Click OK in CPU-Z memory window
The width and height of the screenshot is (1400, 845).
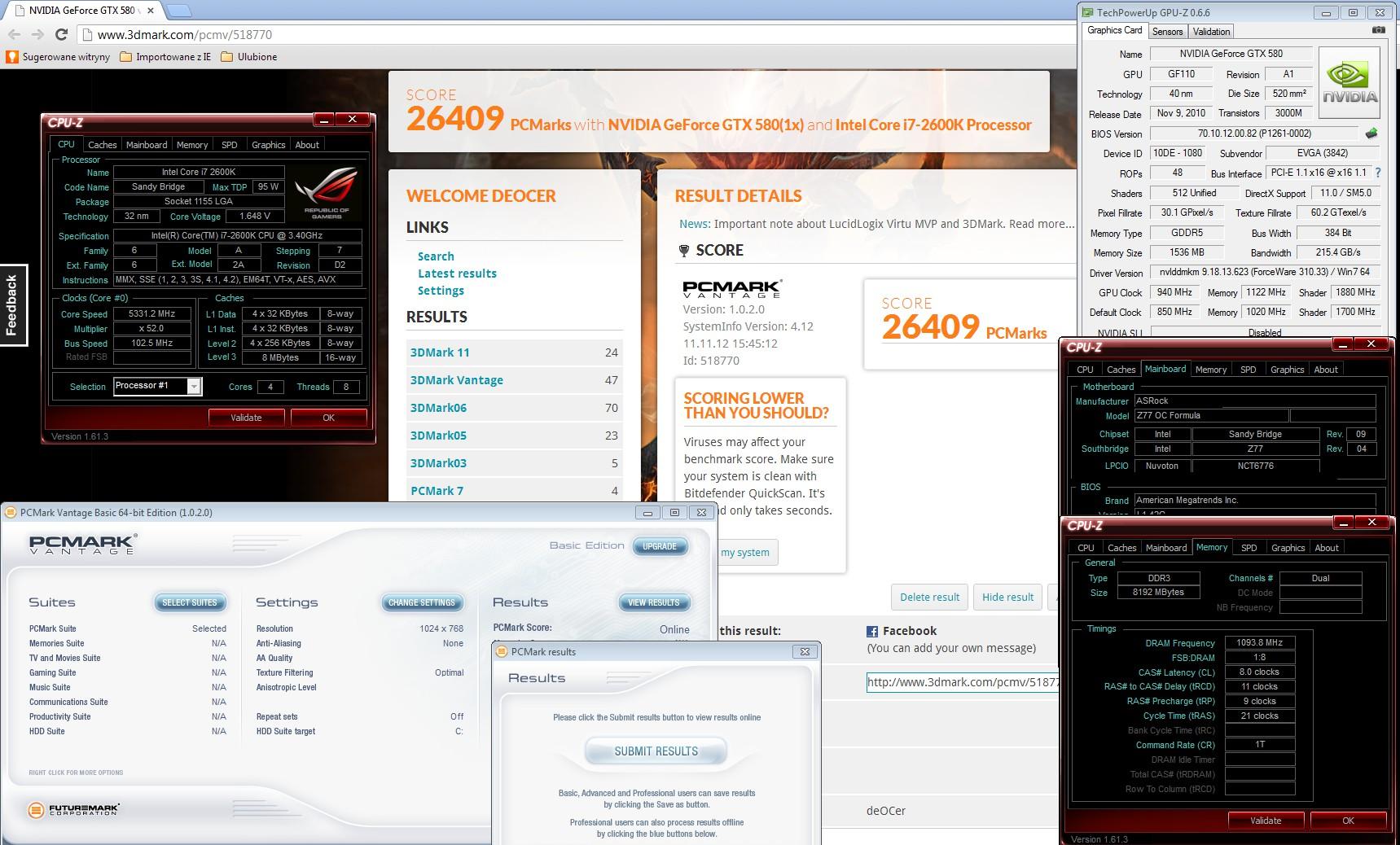click(1348, 821)
